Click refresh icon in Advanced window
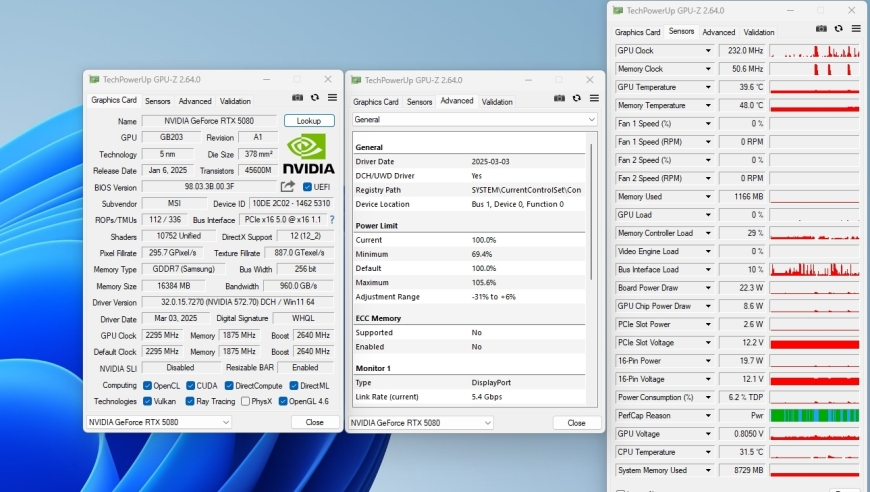 pos(576,98)
